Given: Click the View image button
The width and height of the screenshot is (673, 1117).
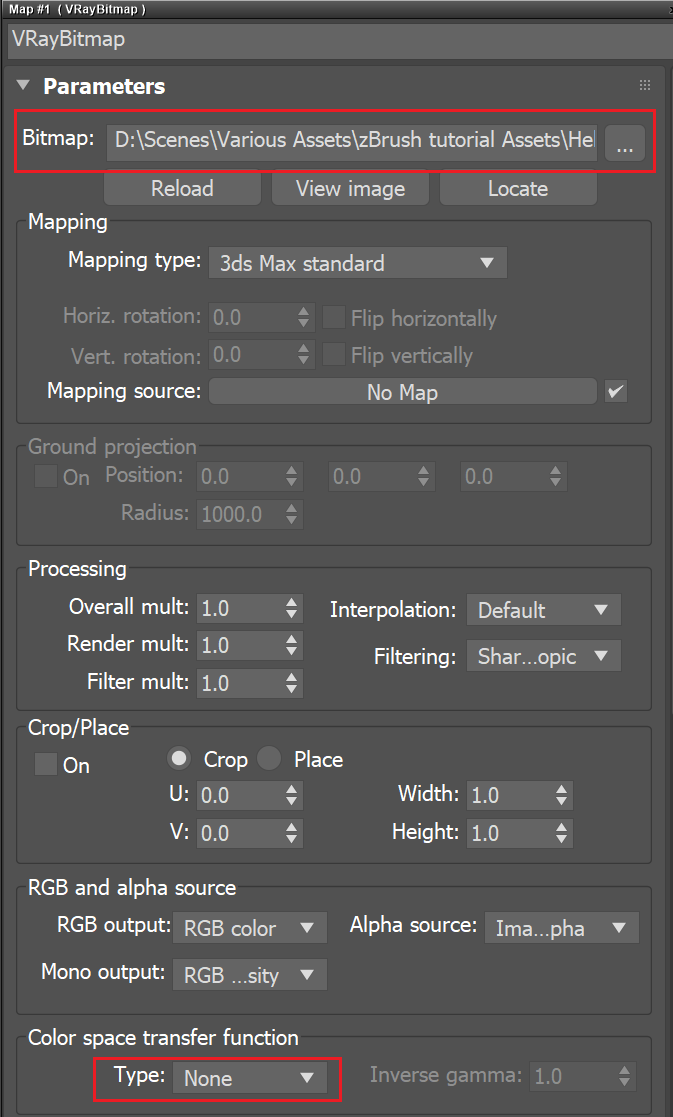Looking at the screenshot, I should 350,188.
